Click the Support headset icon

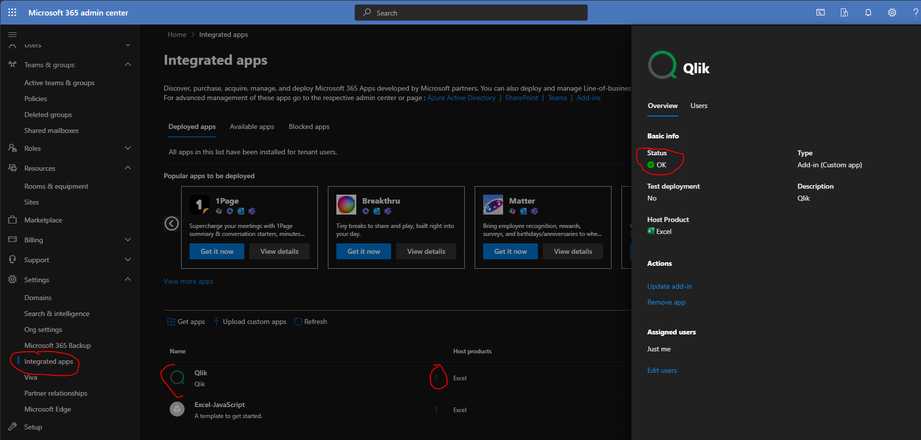pos(12,260)
